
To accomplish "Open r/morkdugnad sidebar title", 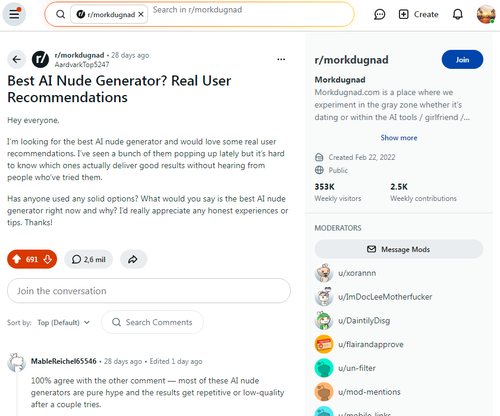I will tap(351, 60).
